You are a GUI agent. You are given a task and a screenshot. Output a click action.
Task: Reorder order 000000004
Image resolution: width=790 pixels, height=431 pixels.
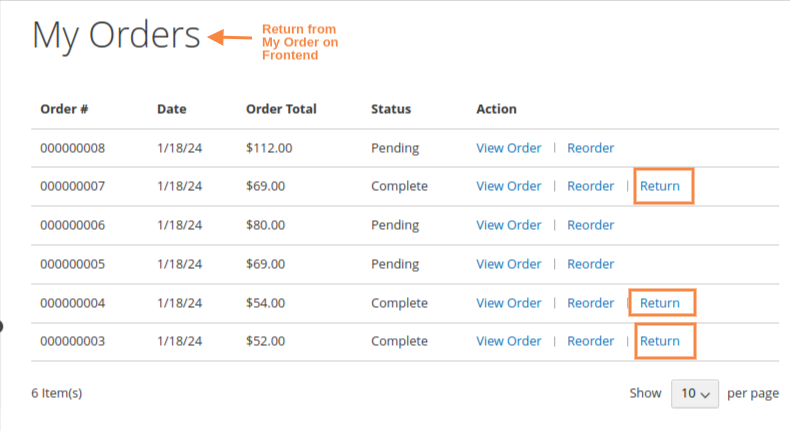pyautogui.click(x=590, y=303)
